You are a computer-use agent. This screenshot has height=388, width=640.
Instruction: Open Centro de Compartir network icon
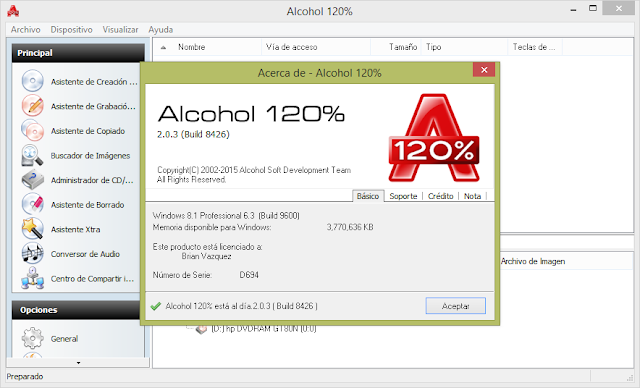click(32, 278)
